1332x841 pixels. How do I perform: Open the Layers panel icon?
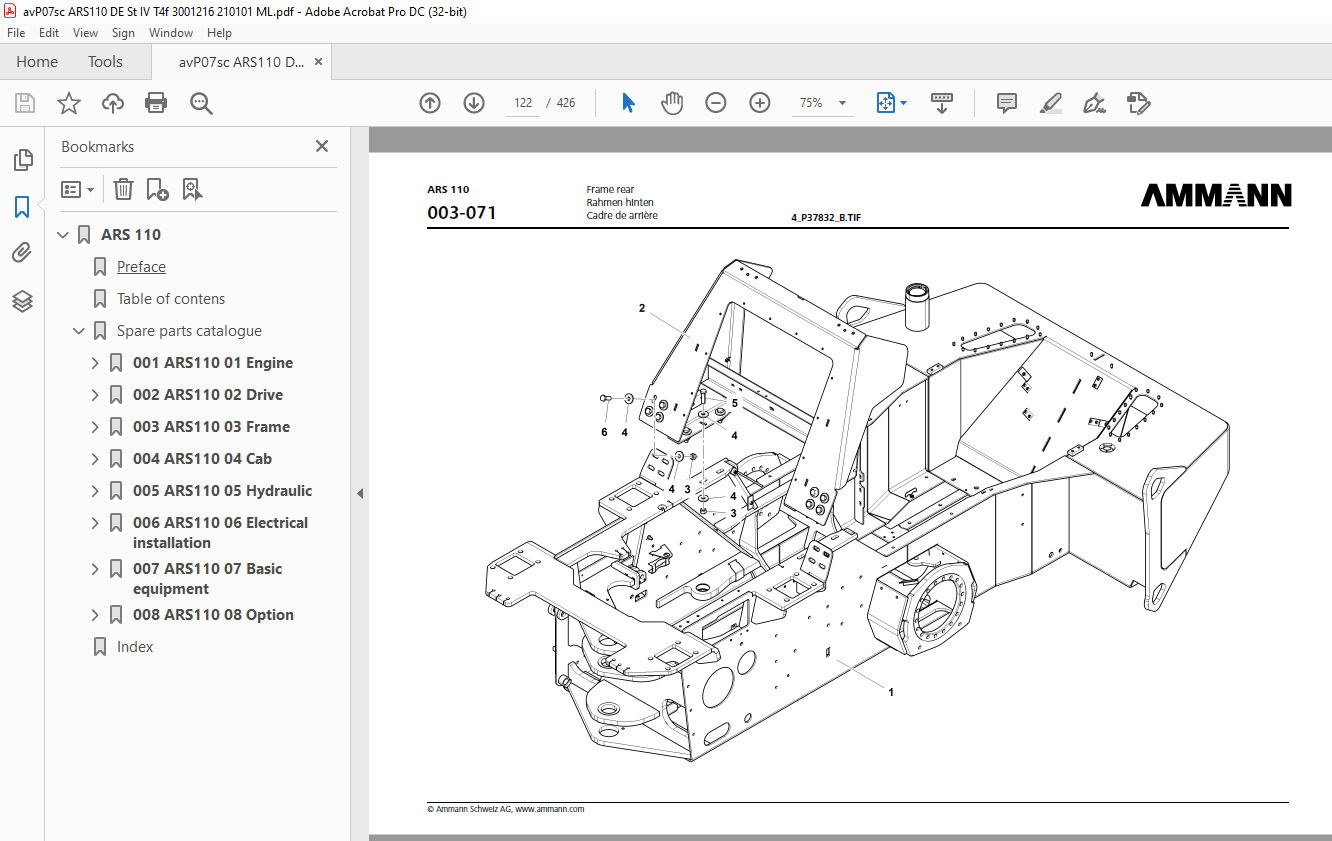coord(22,301)
